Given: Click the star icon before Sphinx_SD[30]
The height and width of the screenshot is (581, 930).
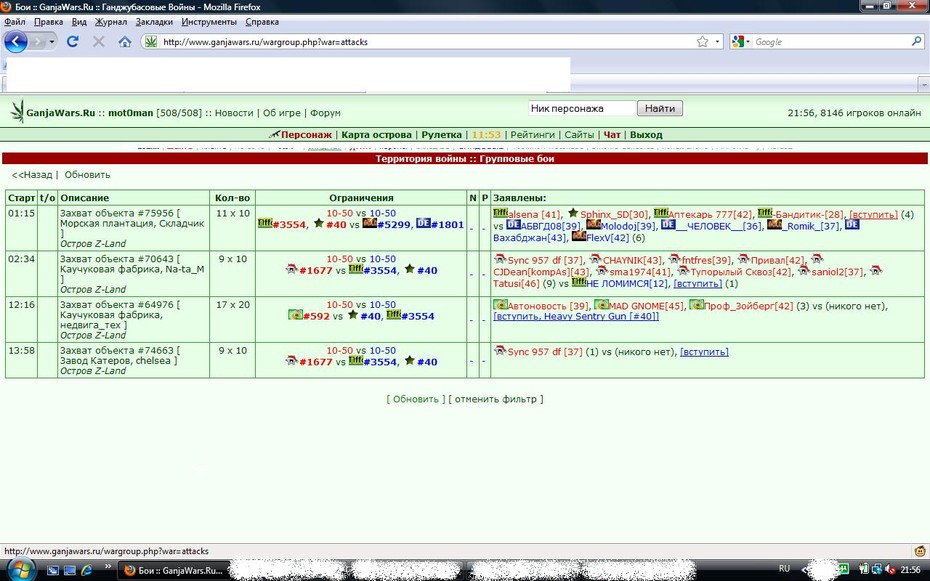Looking at the screenshot, I should [x=572, y=213].
